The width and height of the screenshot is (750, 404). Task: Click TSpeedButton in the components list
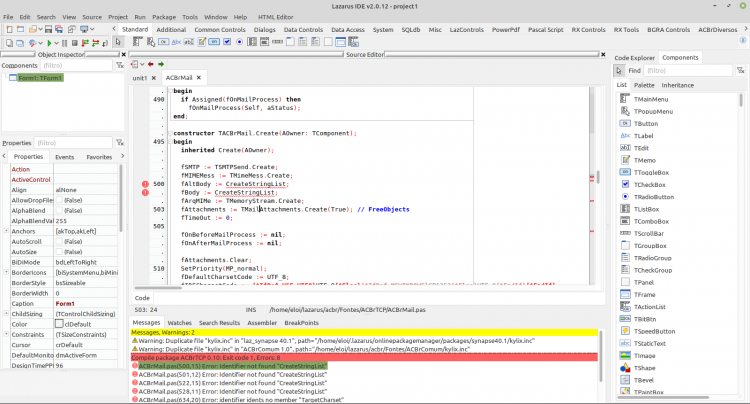tap(654, 331)
